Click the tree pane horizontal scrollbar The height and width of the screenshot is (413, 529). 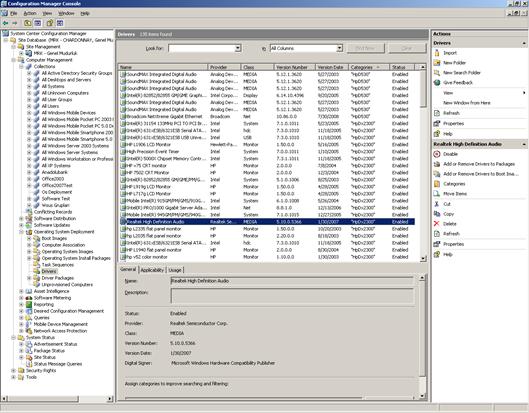(x=58, y=398)
